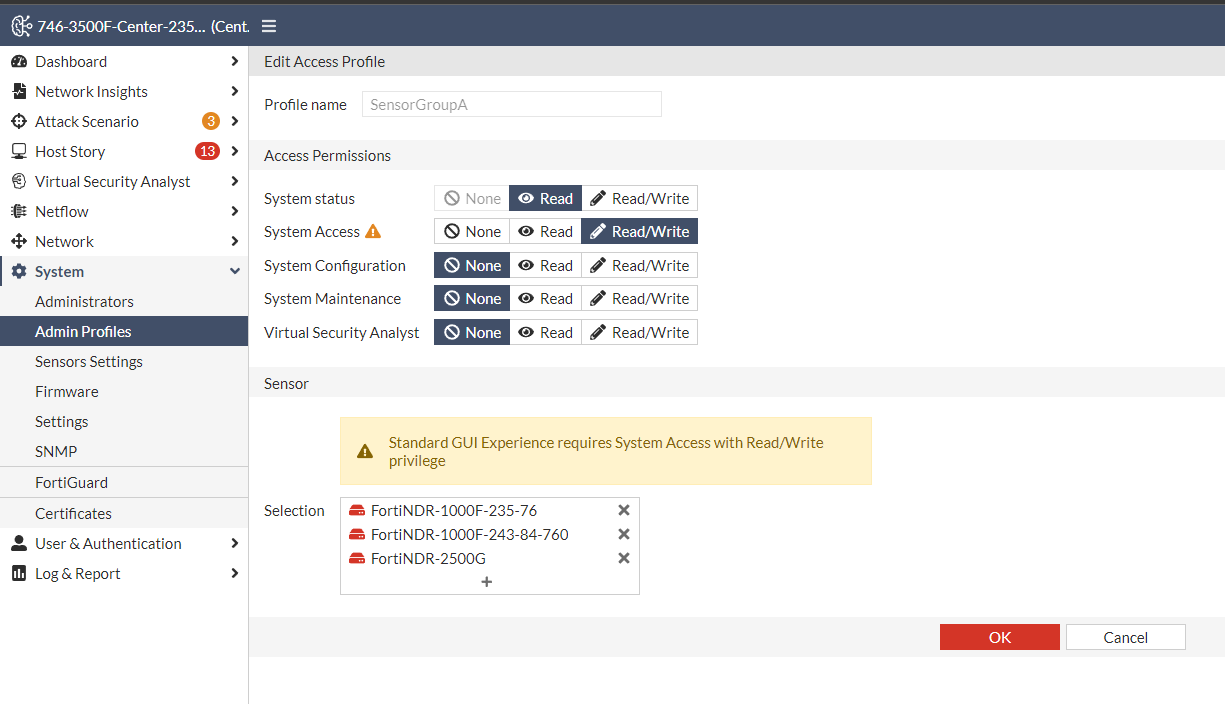This screenshot has width=1225, height=704.
Task: Set System Configuration to Read/Write
Action: pos(640,265)
